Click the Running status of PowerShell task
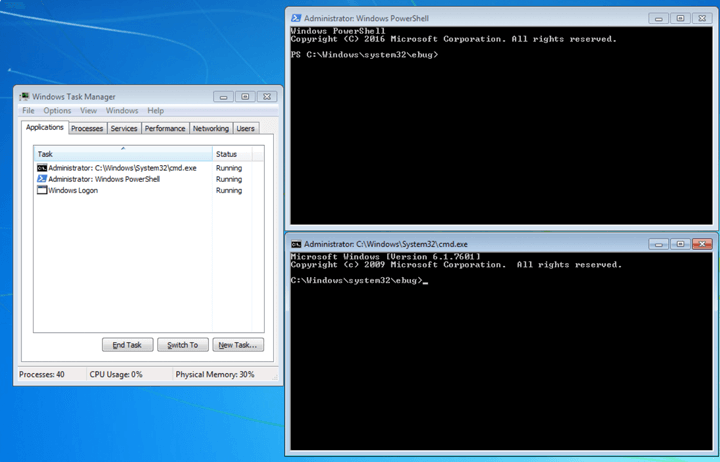720x462 pixels. pos(229,179)
